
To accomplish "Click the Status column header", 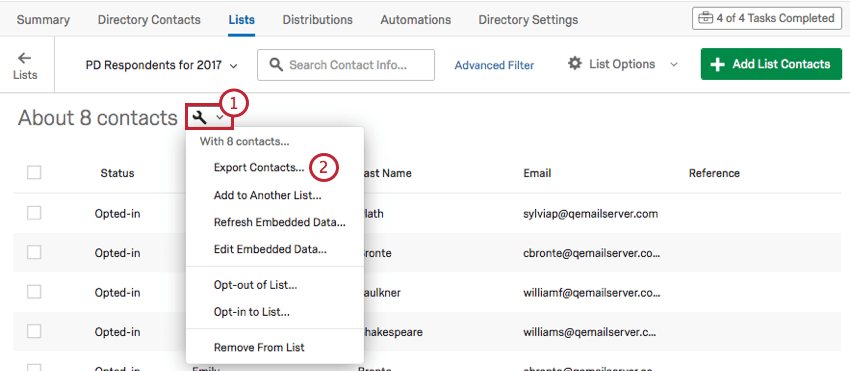I will (117, 174).
